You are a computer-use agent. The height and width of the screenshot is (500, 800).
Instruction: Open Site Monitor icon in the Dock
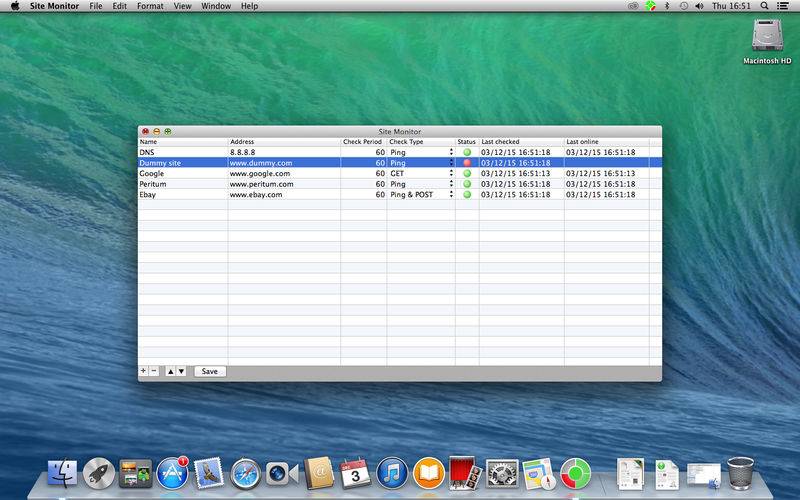[x=574, y=472]
